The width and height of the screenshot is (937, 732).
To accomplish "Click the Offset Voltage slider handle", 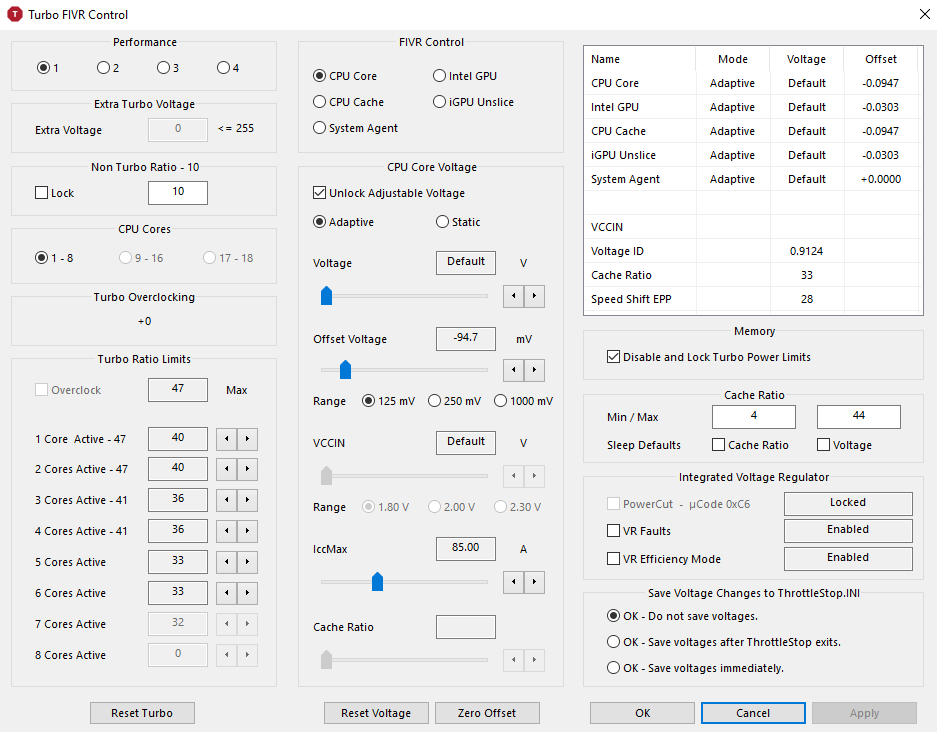I will [345, 371].
